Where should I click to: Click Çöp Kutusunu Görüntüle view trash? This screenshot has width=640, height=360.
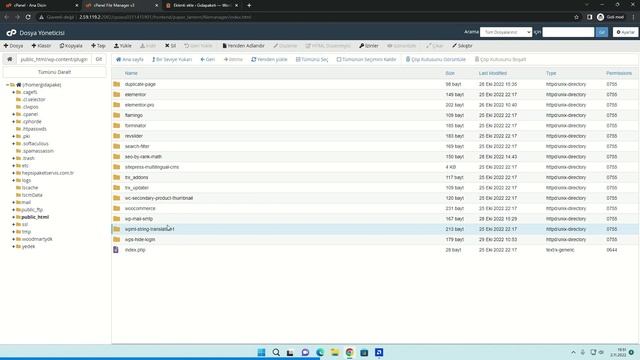pyautogui.click(x=435, y=60)
